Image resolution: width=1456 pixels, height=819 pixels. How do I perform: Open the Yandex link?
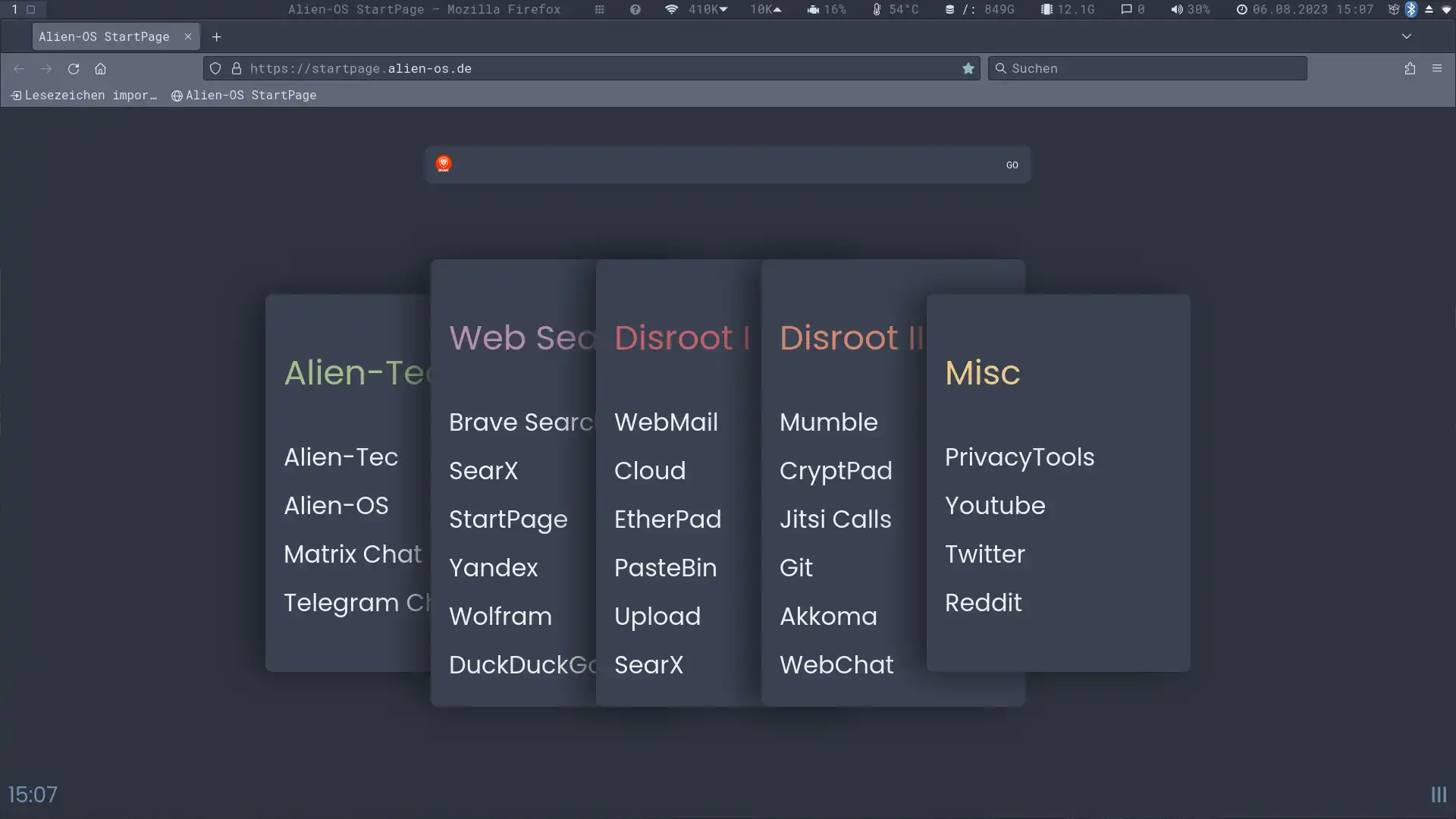pyautogui.click(x=493, y=568)
